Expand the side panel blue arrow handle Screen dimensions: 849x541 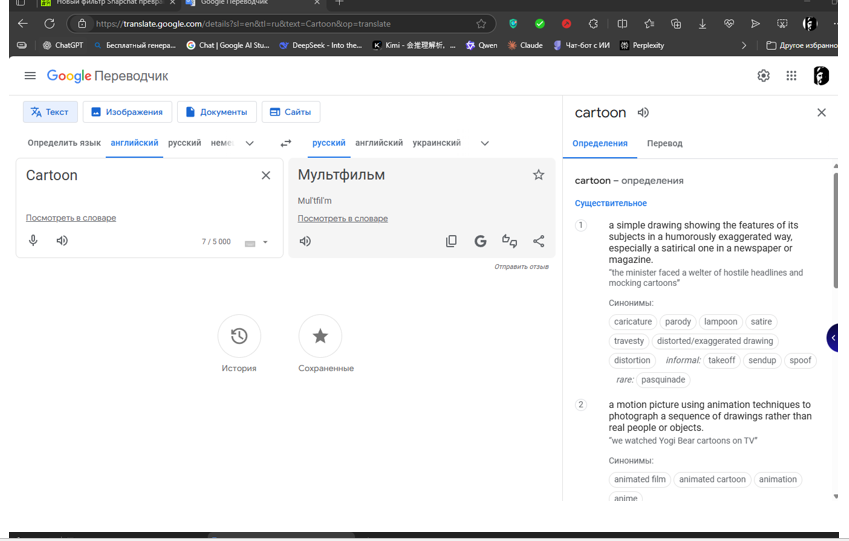[833, 338]
